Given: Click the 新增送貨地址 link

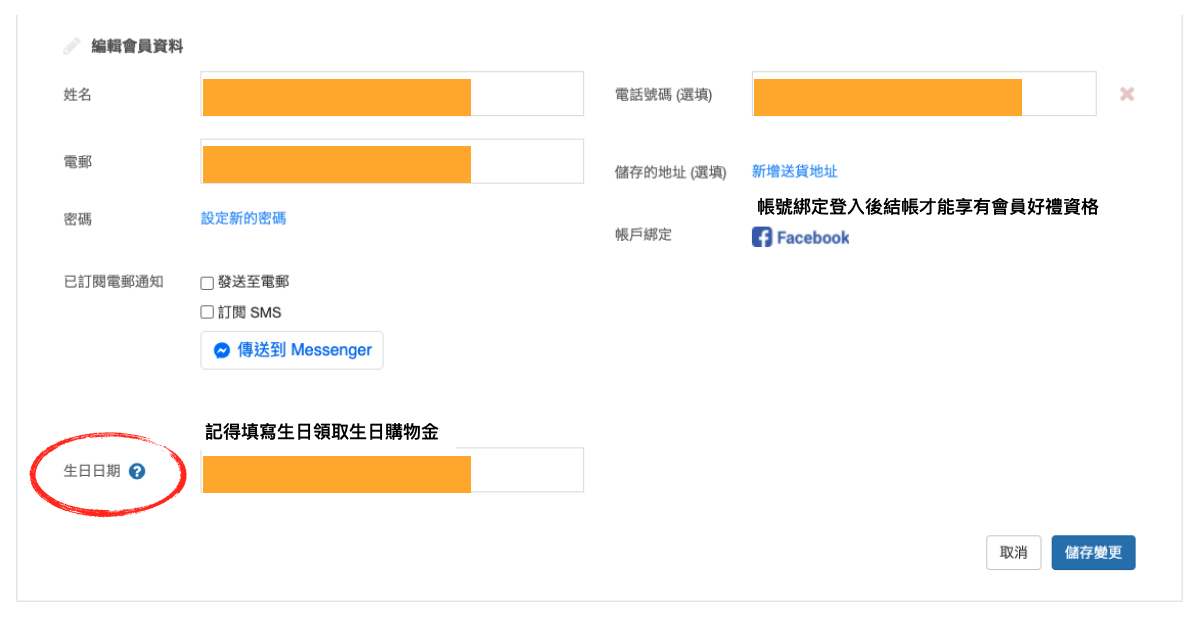Looking at the screenshot, I should pyautogui.click(x=794, y=171).
